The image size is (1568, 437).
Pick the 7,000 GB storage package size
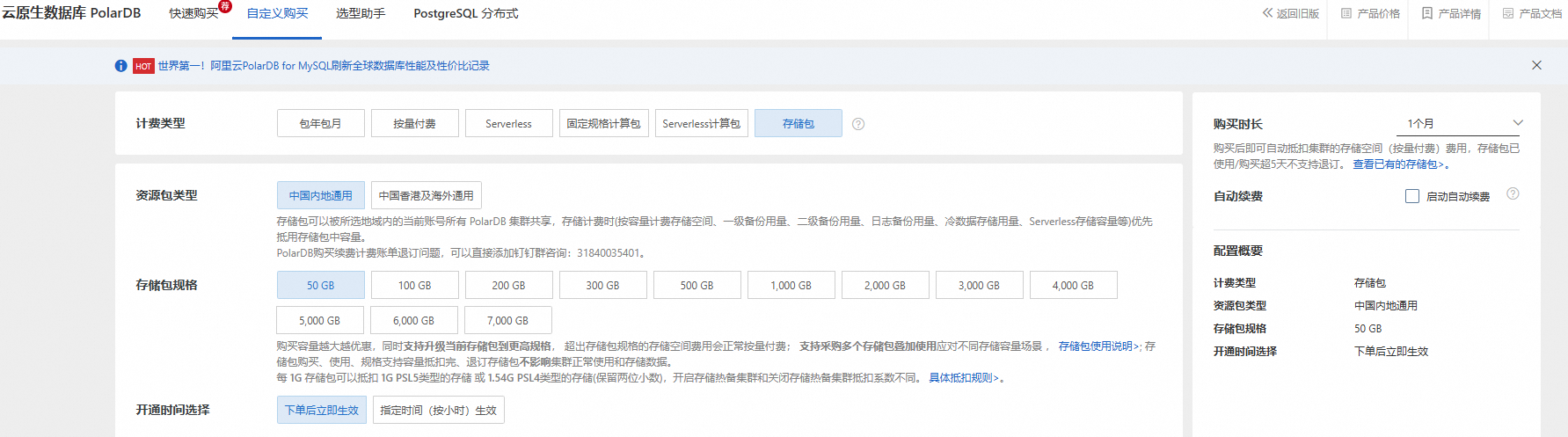pyautogui.click(x=508, y=320)
